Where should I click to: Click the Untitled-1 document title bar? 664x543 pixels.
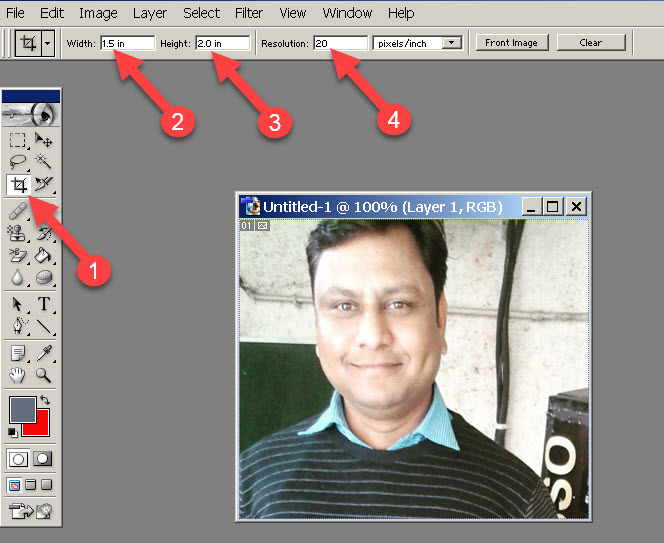click(381, 207)
